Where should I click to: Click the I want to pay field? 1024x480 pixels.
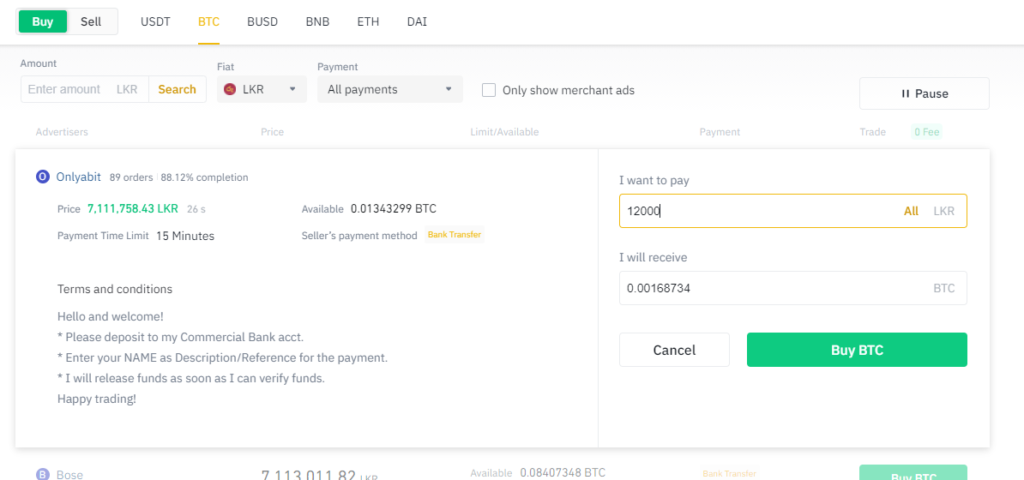(793, 211)
